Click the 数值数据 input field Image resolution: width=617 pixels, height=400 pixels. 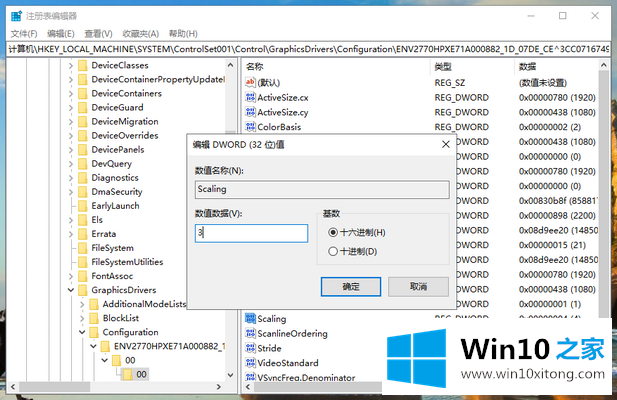(x=251, y=233)
